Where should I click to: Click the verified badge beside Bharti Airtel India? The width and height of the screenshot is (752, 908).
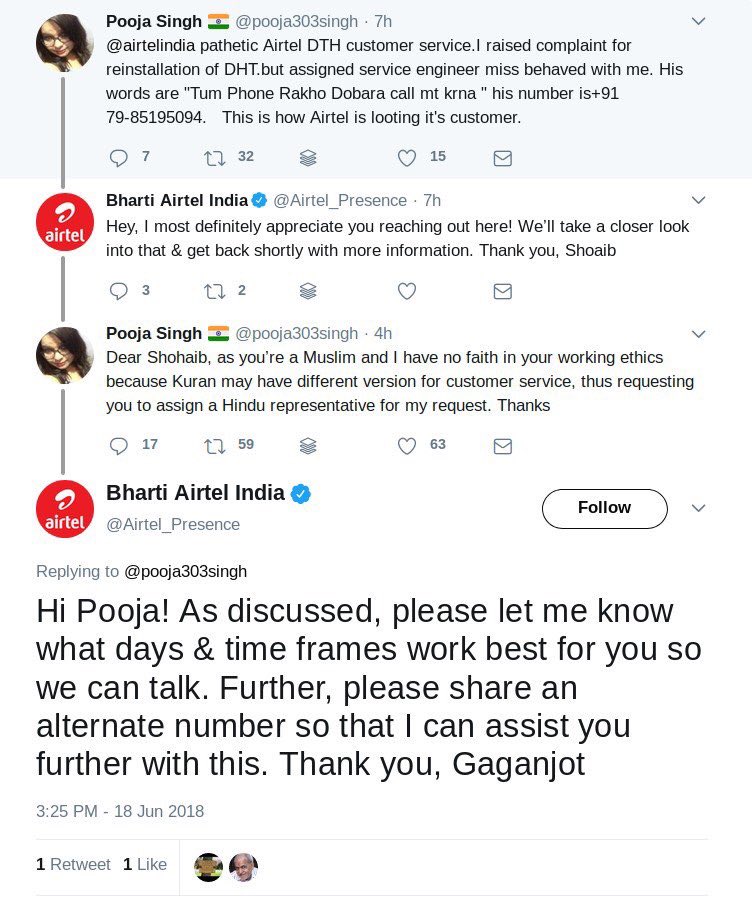click(x=300, y=494)
